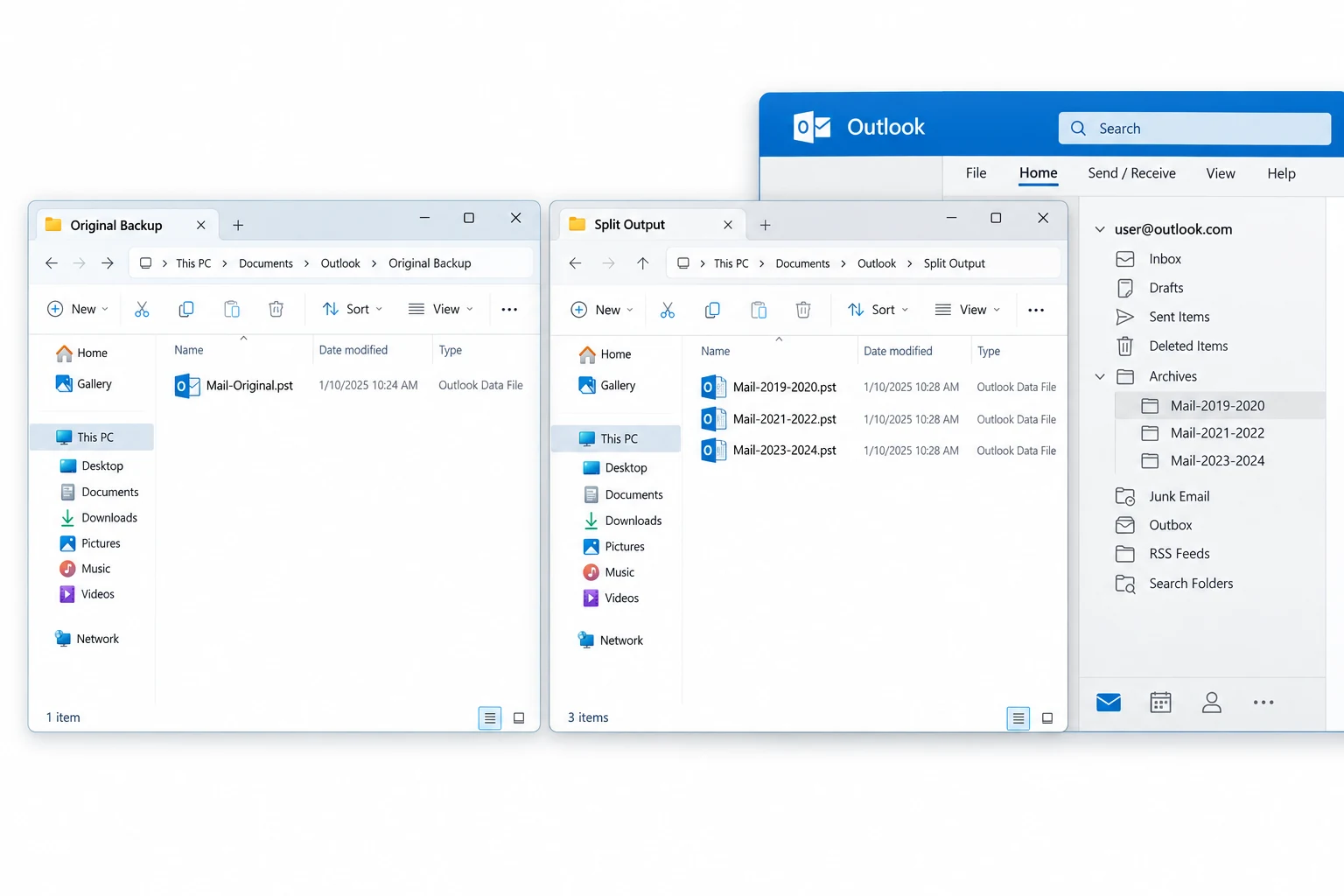Click Delete trash icon in Split Output toolbar

(803, 310)
